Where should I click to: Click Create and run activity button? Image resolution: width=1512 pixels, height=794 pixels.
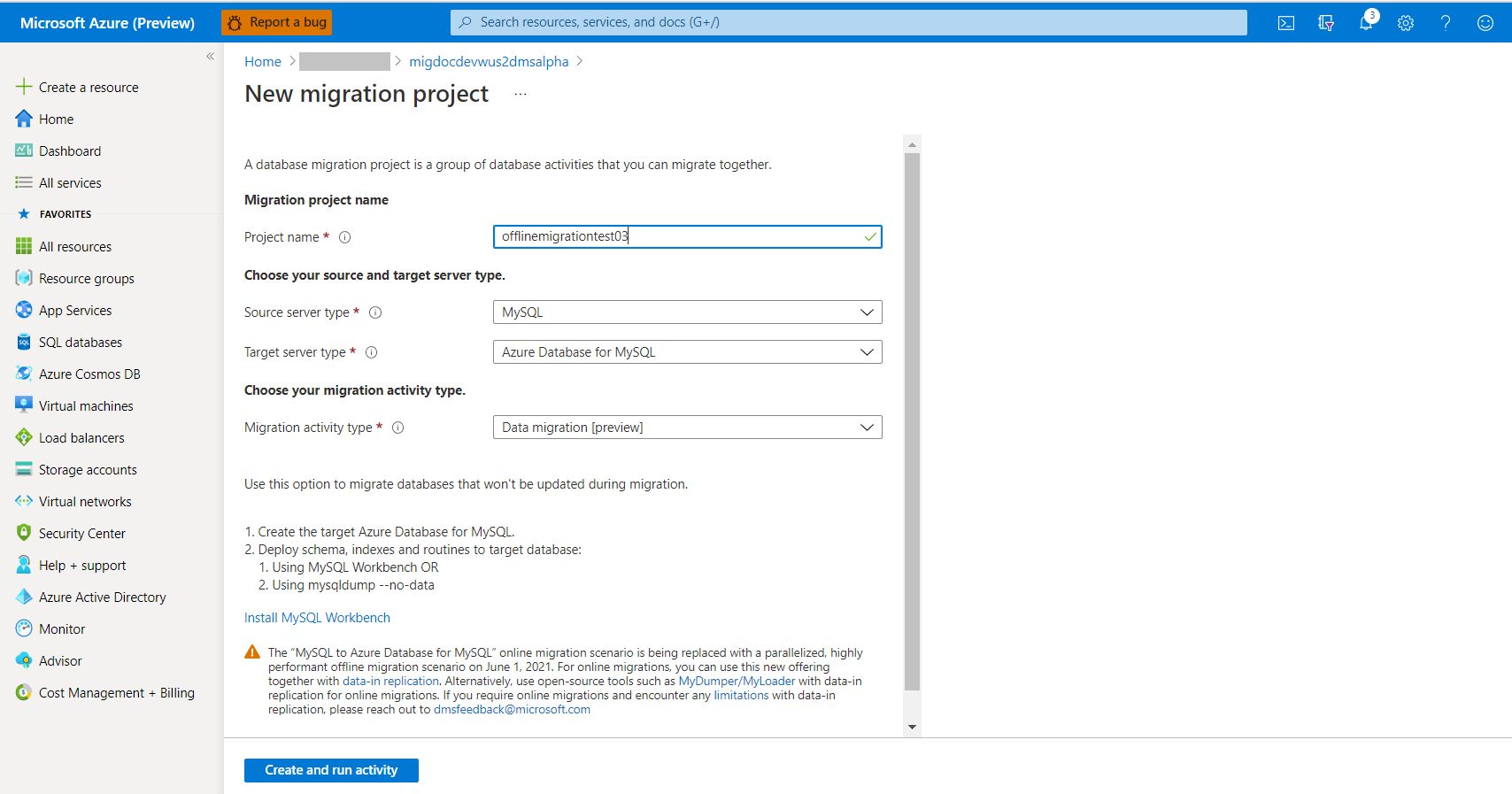(331, 770)
